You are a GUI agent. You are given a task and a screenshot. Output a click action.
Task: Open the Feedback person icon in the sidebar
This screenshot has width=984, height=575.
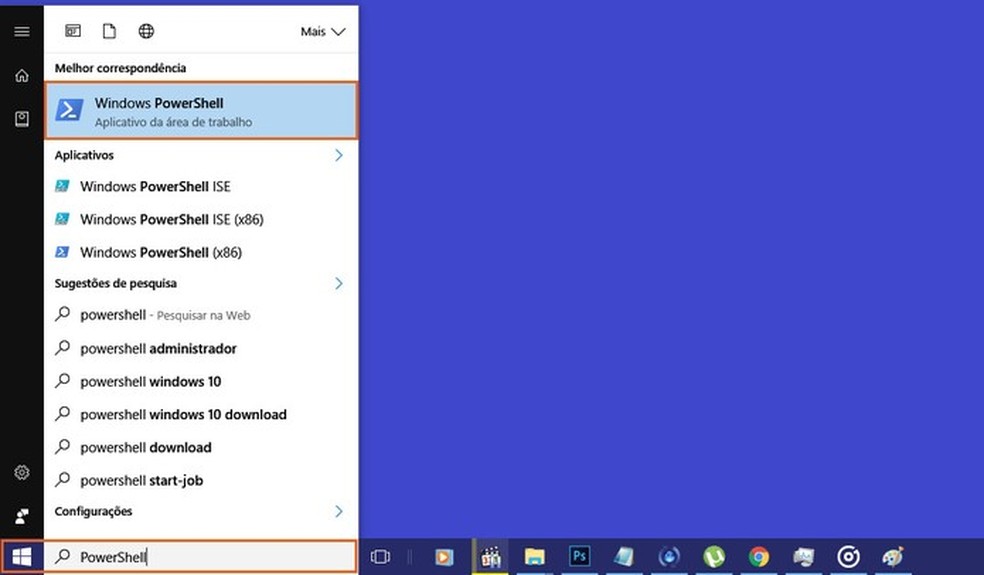pyautogui.click(x=22, y=516)
